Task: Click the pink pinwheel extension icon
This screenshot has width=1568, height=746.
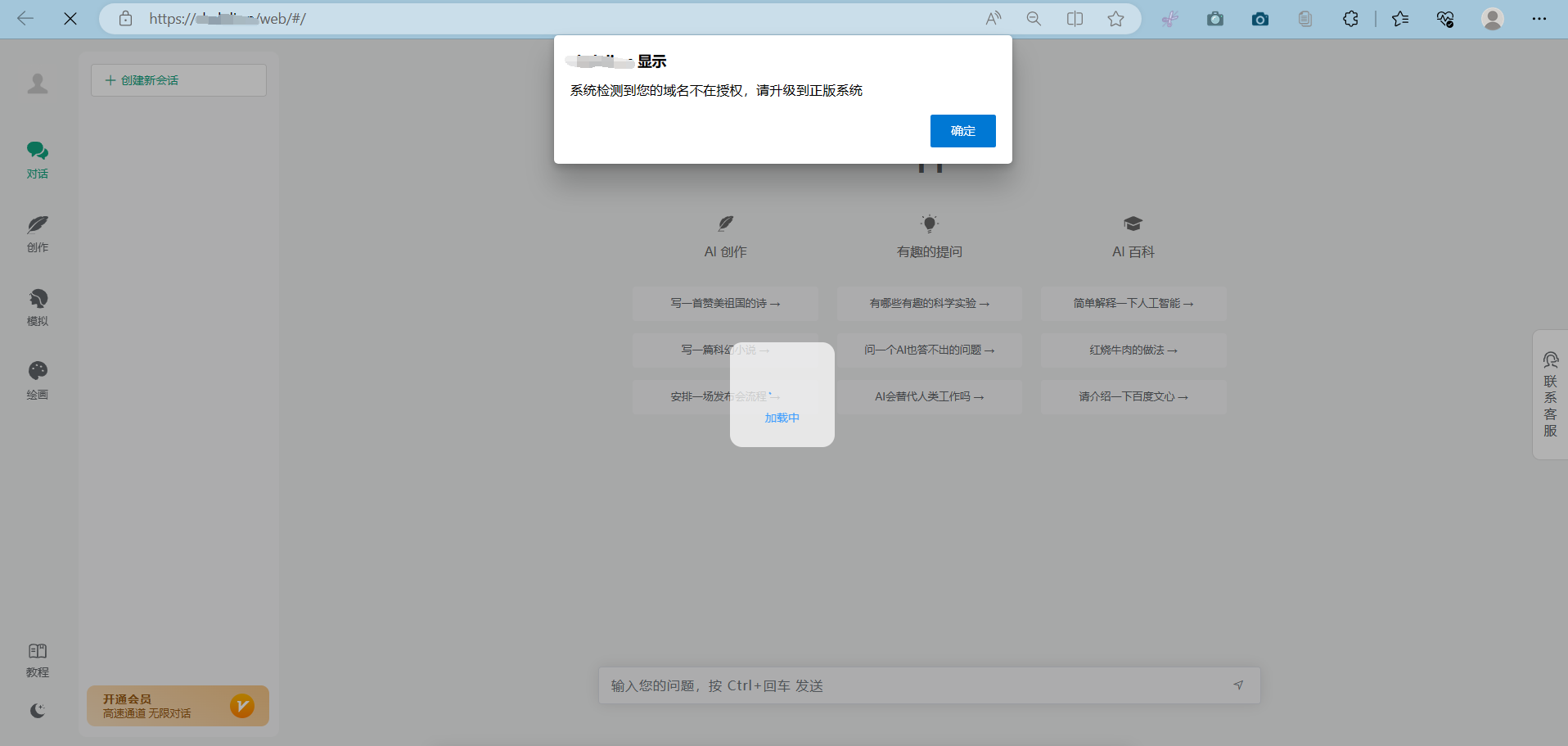Action: click(1170, 18)
